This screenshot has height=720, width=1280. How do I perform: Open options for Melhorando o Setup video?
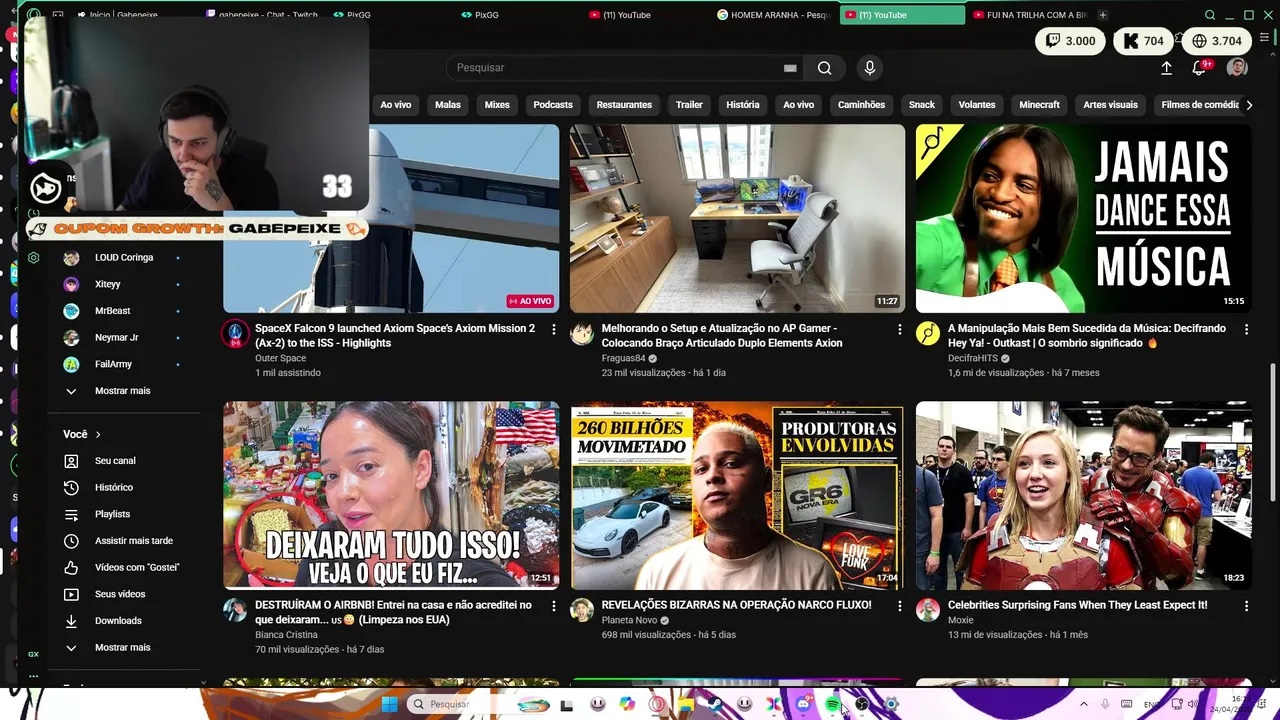899,329
